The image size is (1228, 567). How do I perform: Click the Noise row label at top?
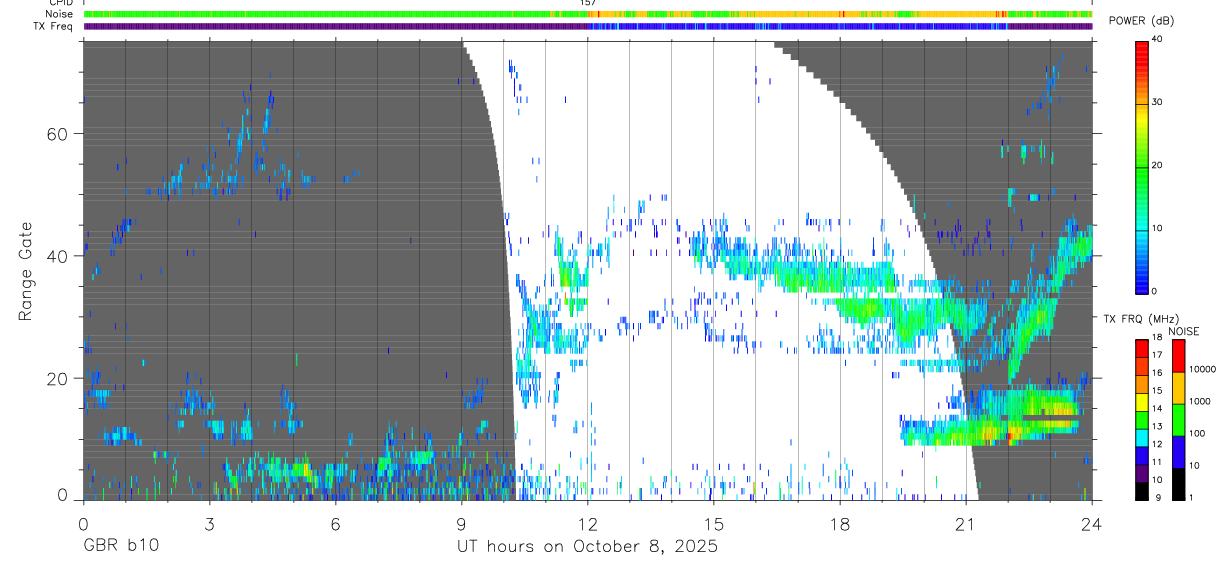click(59, 14)
